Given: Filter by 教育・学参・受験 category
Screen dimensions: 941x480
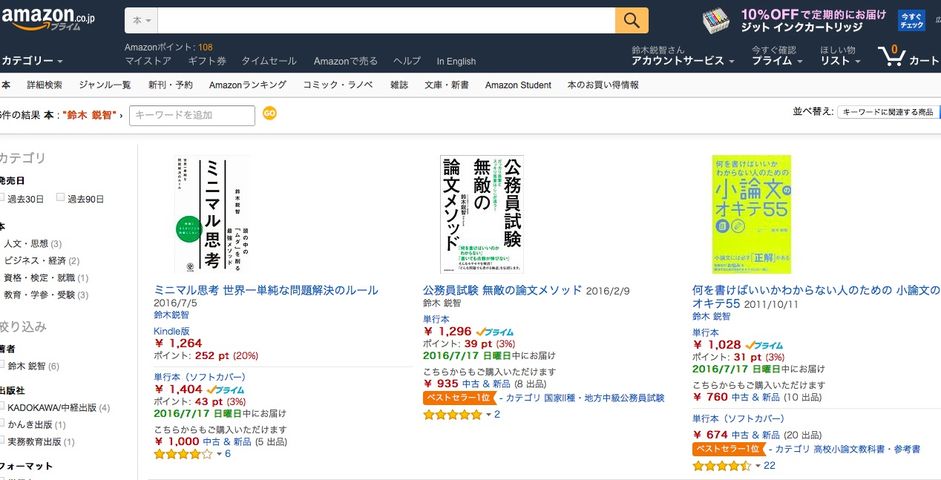Looking at the screenshot, I should [x=39, y=295].
